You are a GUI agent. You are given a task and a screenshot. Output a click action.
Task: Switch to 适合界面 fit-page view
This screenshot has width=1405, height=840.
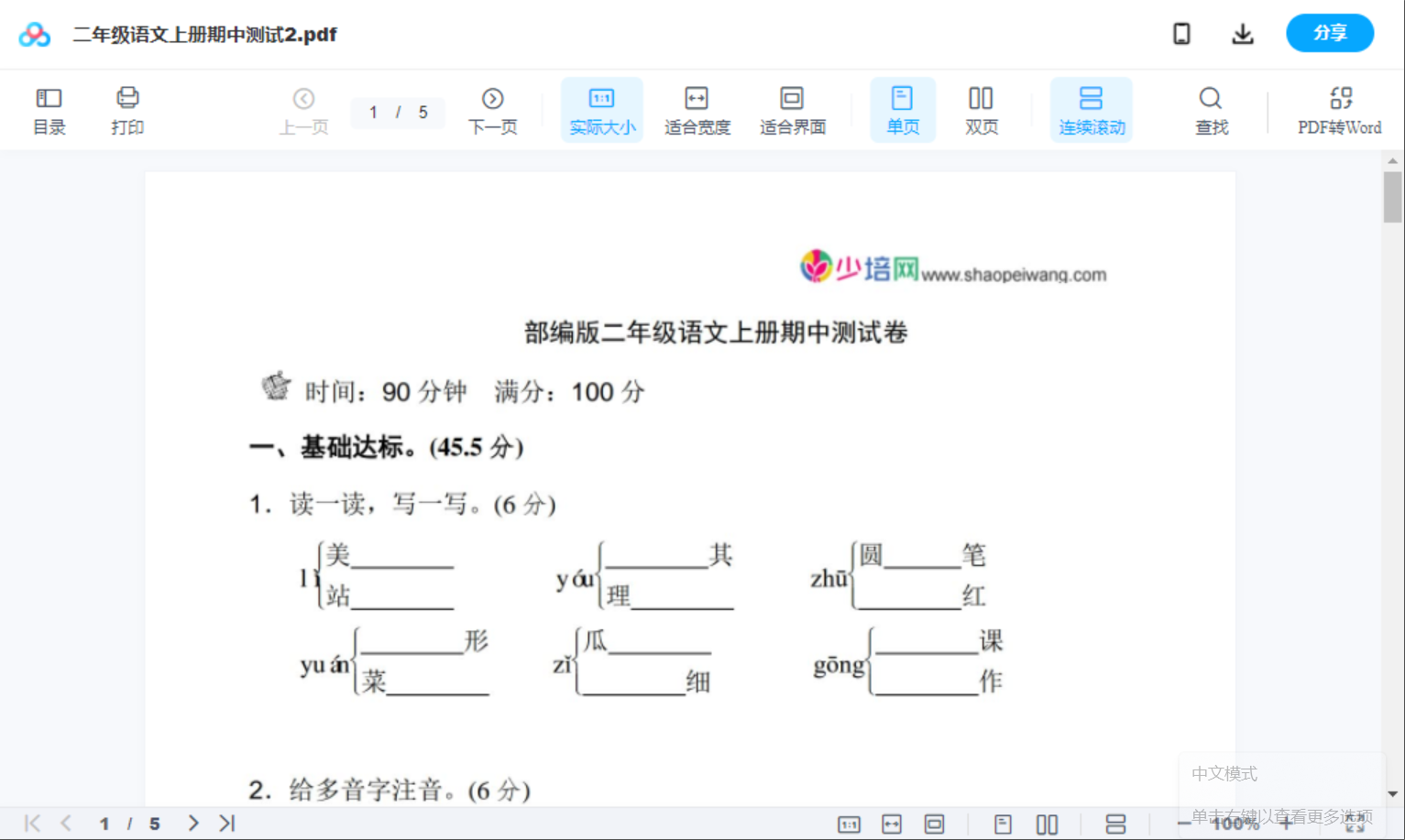[x=792, y=109]
